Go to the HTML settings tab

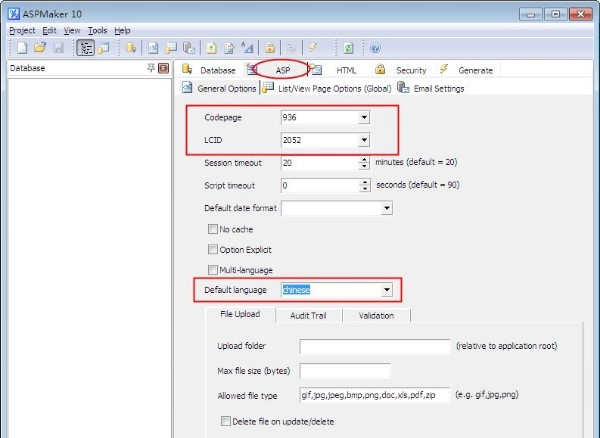345,70
